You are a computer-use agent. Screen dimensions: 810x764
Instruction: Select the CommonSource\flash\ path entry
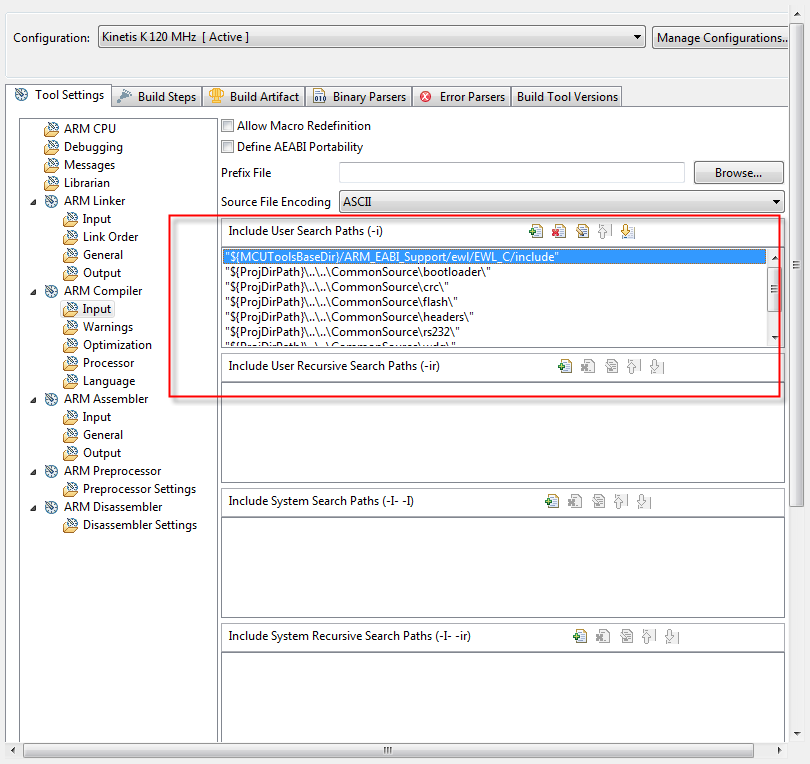click(x=495, y=302)
